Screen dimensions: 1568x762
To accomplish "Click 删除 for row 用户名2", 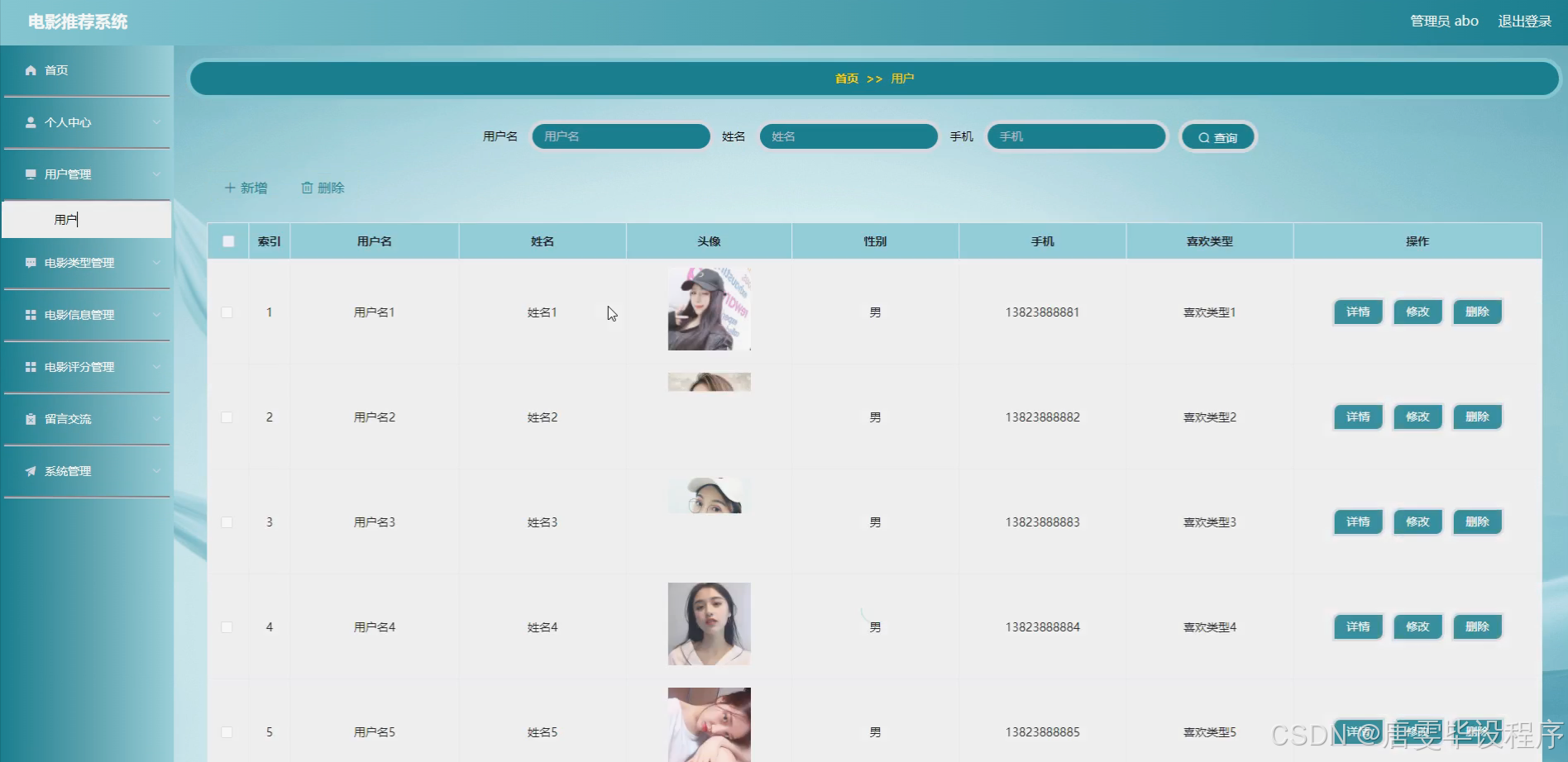I will coord(1477,417).
